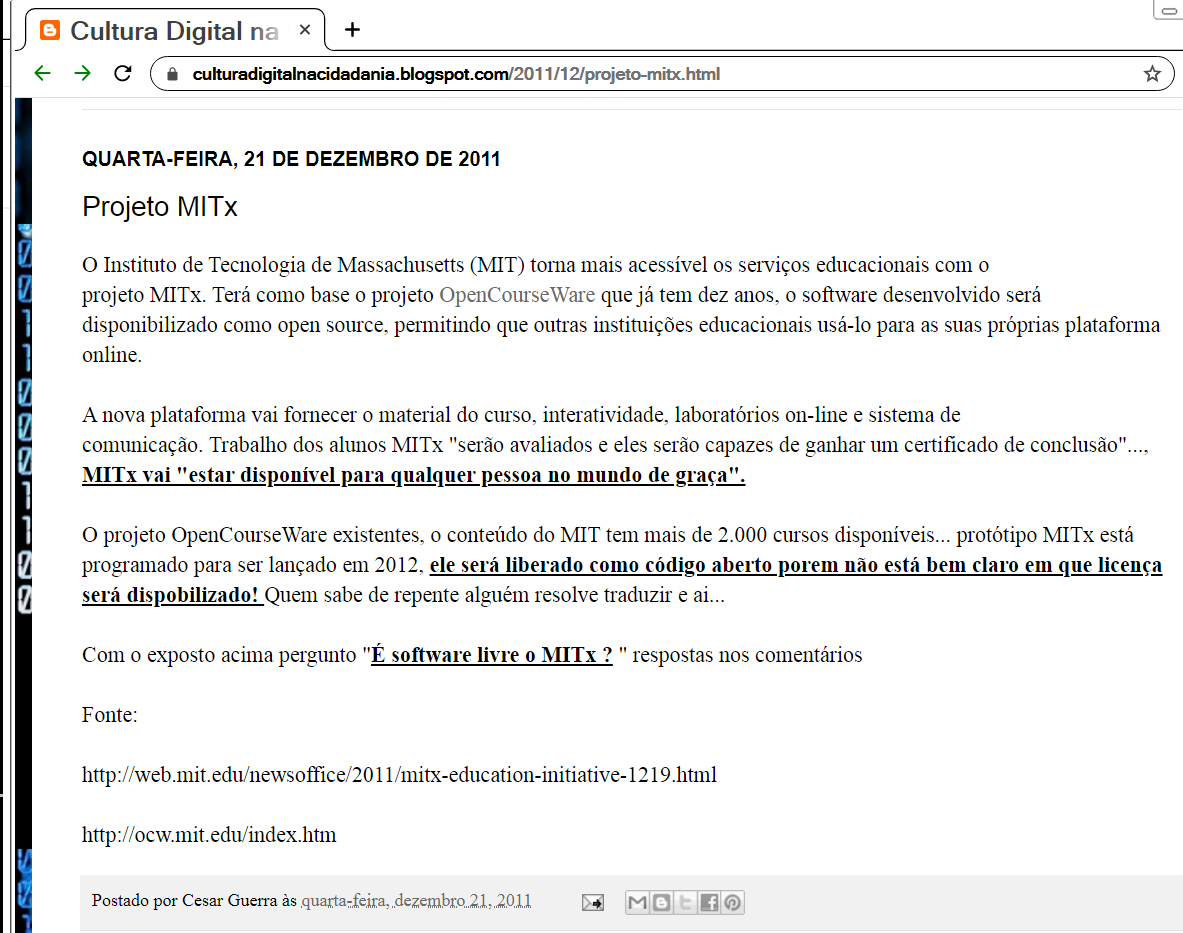Email this post using the envelope icon

(x=592, y=902)
